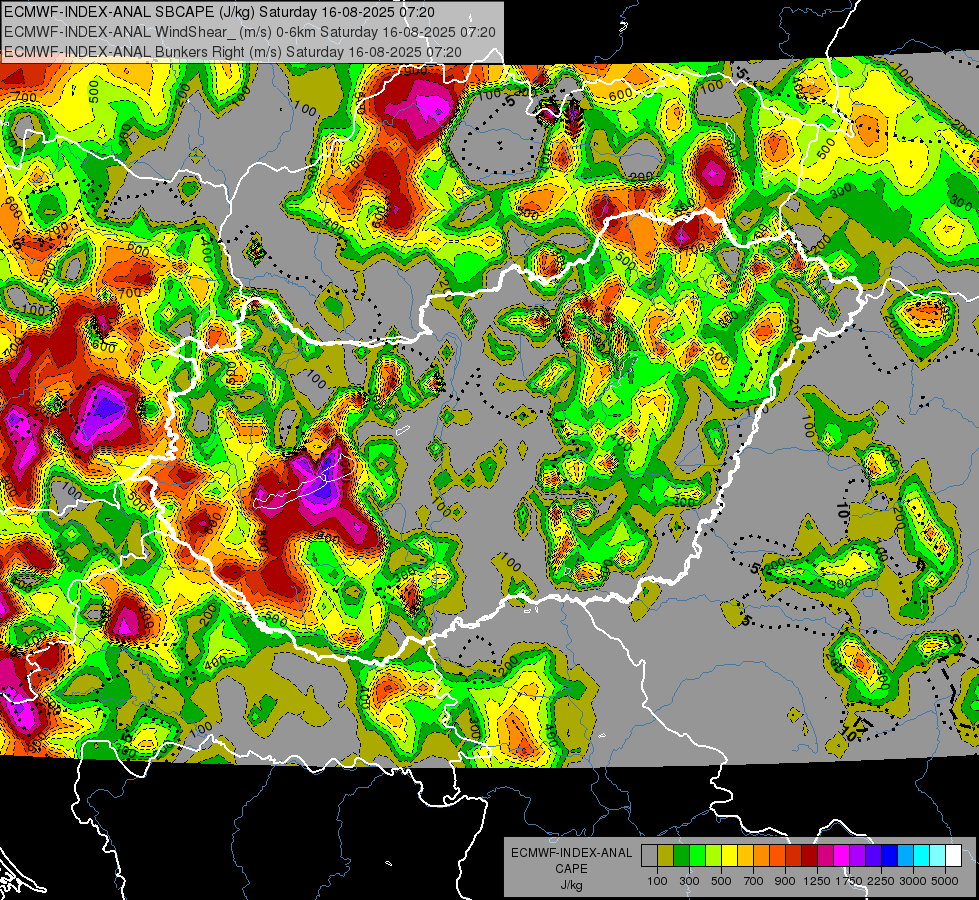Click the white legend swatch above 5000

tap(953, 856)
